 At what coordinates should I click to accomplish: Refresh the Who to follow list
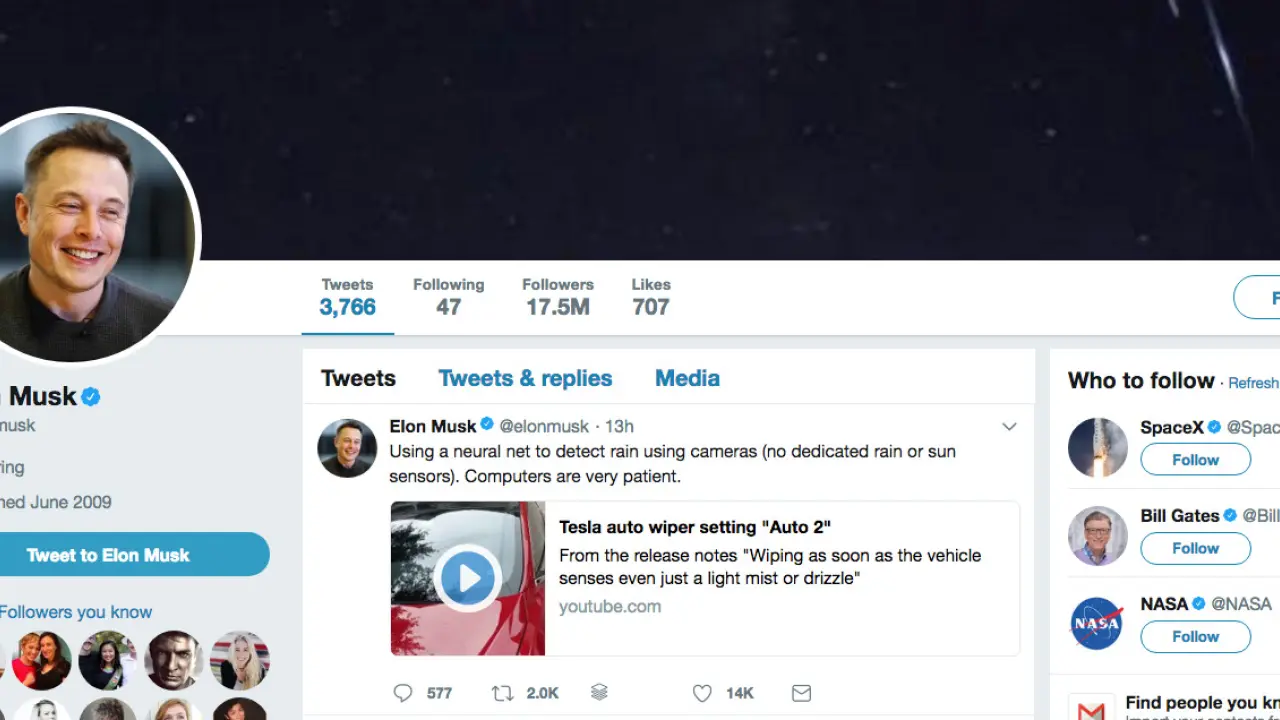(x=1253, y=383)
